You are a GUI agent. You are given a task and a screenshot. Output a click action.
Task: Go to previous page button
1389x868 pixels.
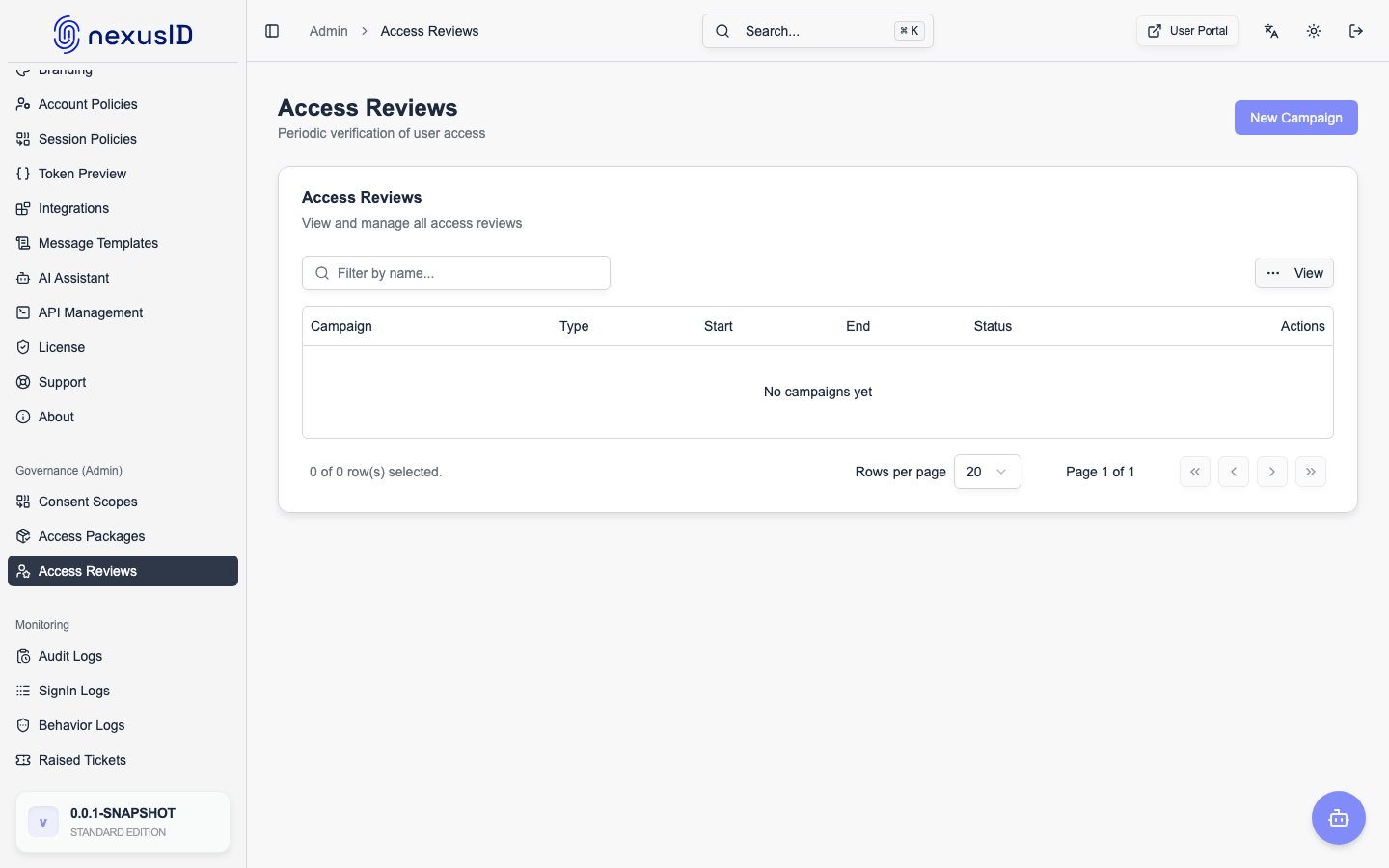point(1234,472)
